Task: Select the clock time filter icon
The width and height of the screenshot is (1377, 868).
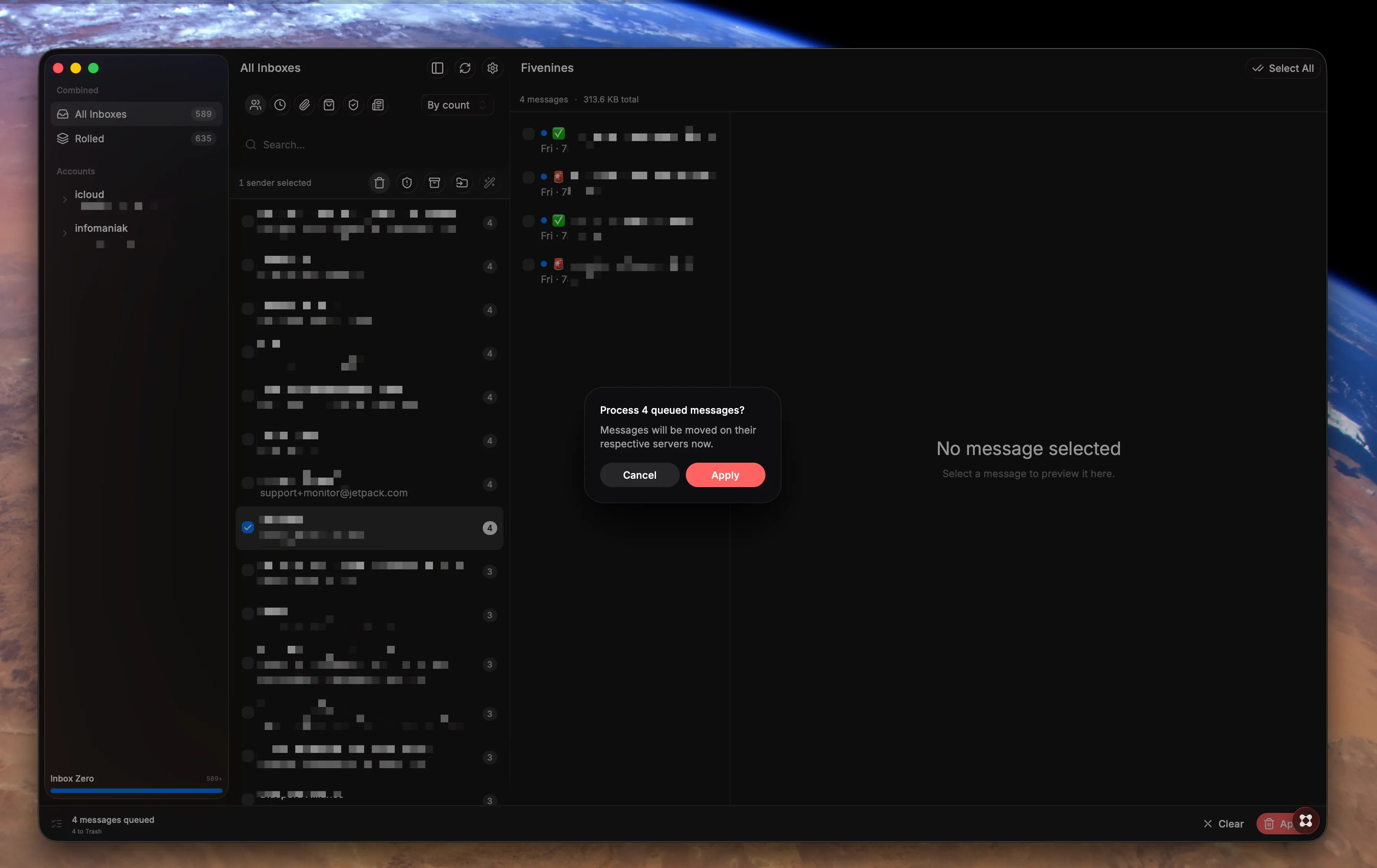Action: point(280,105)
